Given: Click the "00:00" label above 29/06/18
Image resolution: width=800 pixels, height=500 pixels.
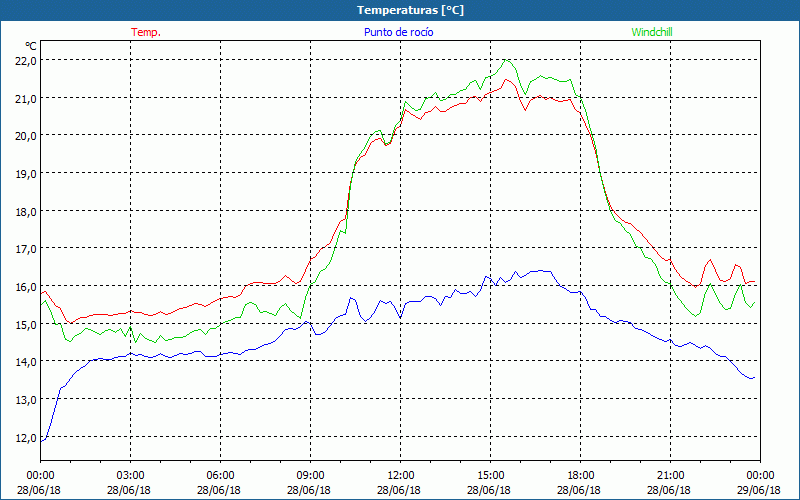Looking at the screenshot, I should click(x=760, y=476).
